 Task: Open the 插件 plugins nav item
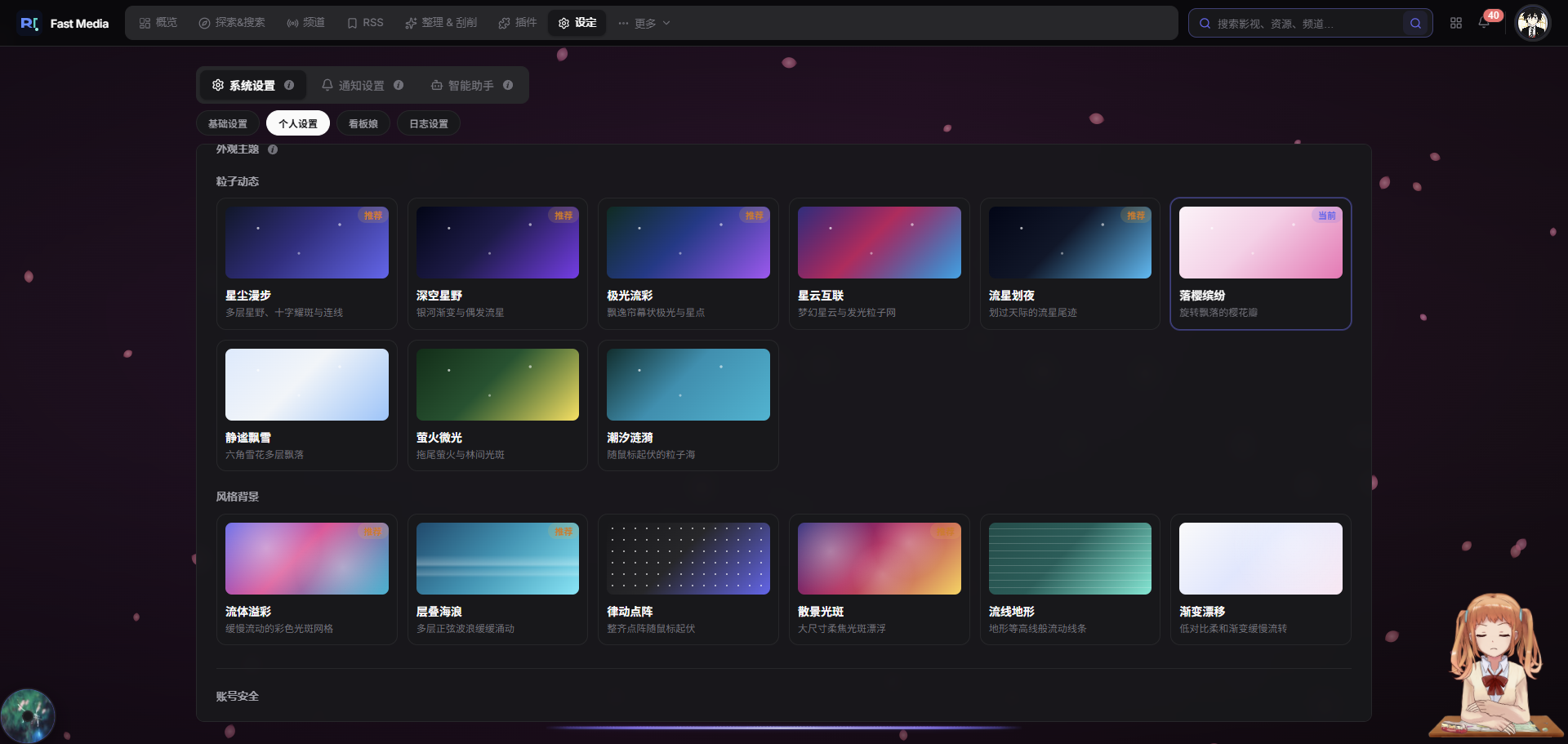518,23
